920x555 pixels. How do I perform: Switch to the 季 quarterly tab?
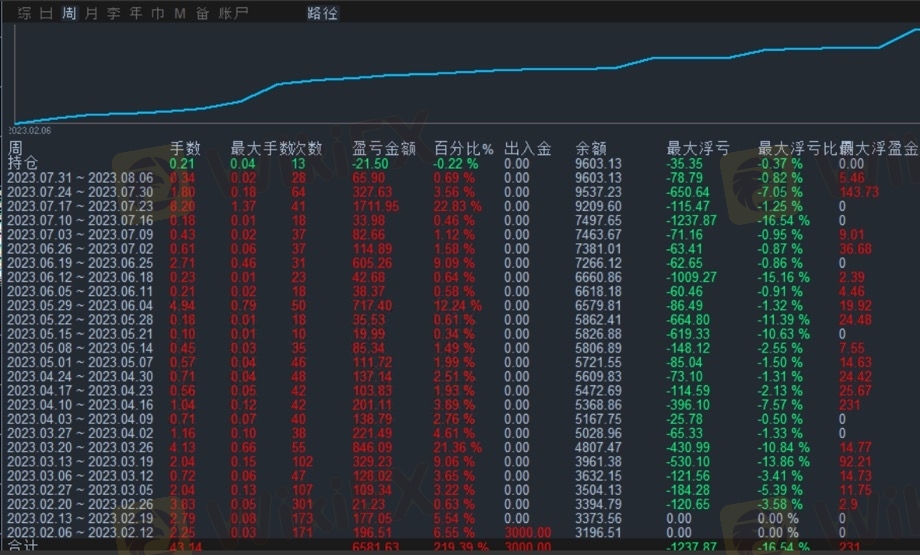pos(113,14)
